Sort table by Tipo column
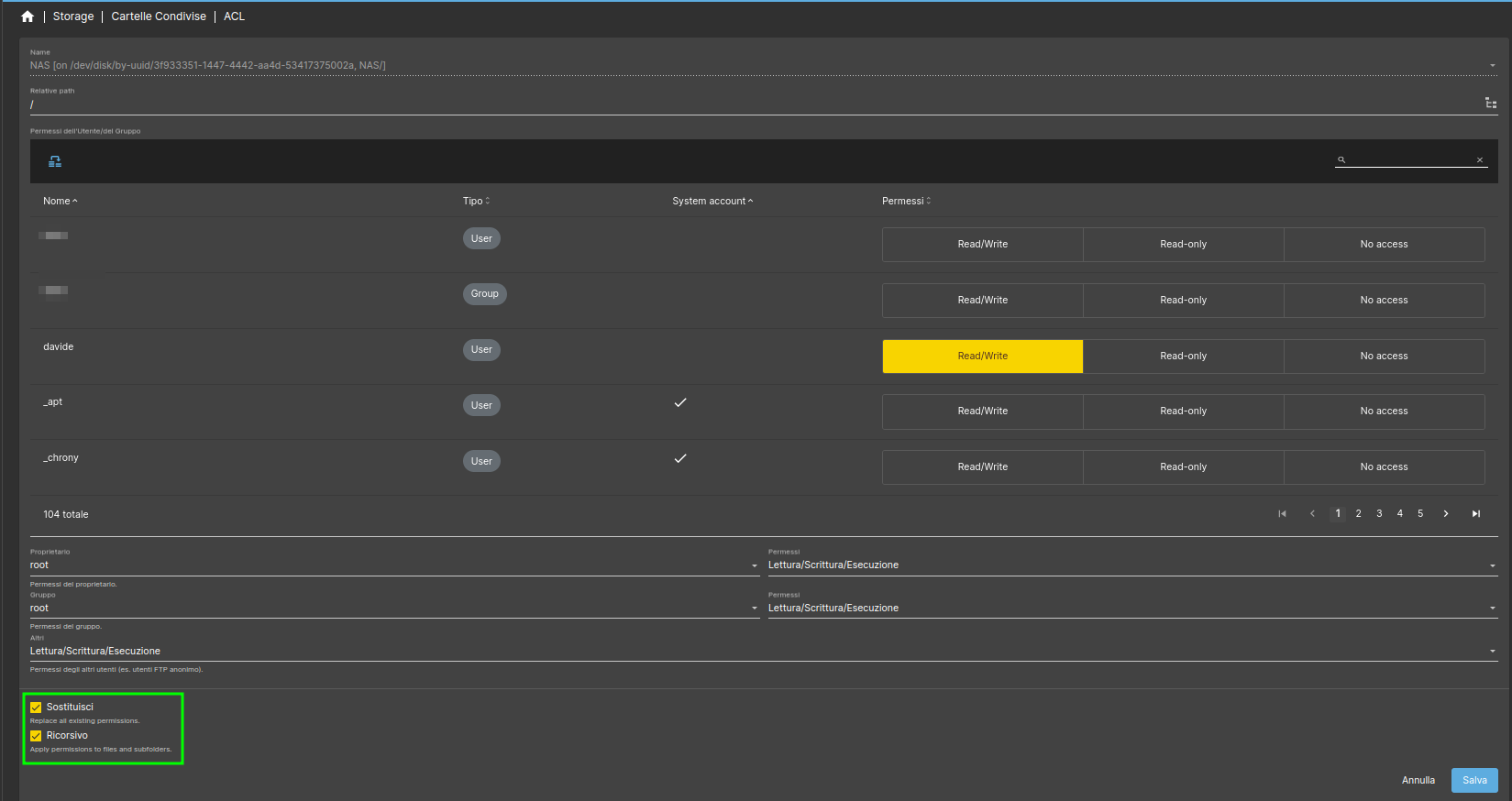The image size is (1512, 801). tap(476, 201)
